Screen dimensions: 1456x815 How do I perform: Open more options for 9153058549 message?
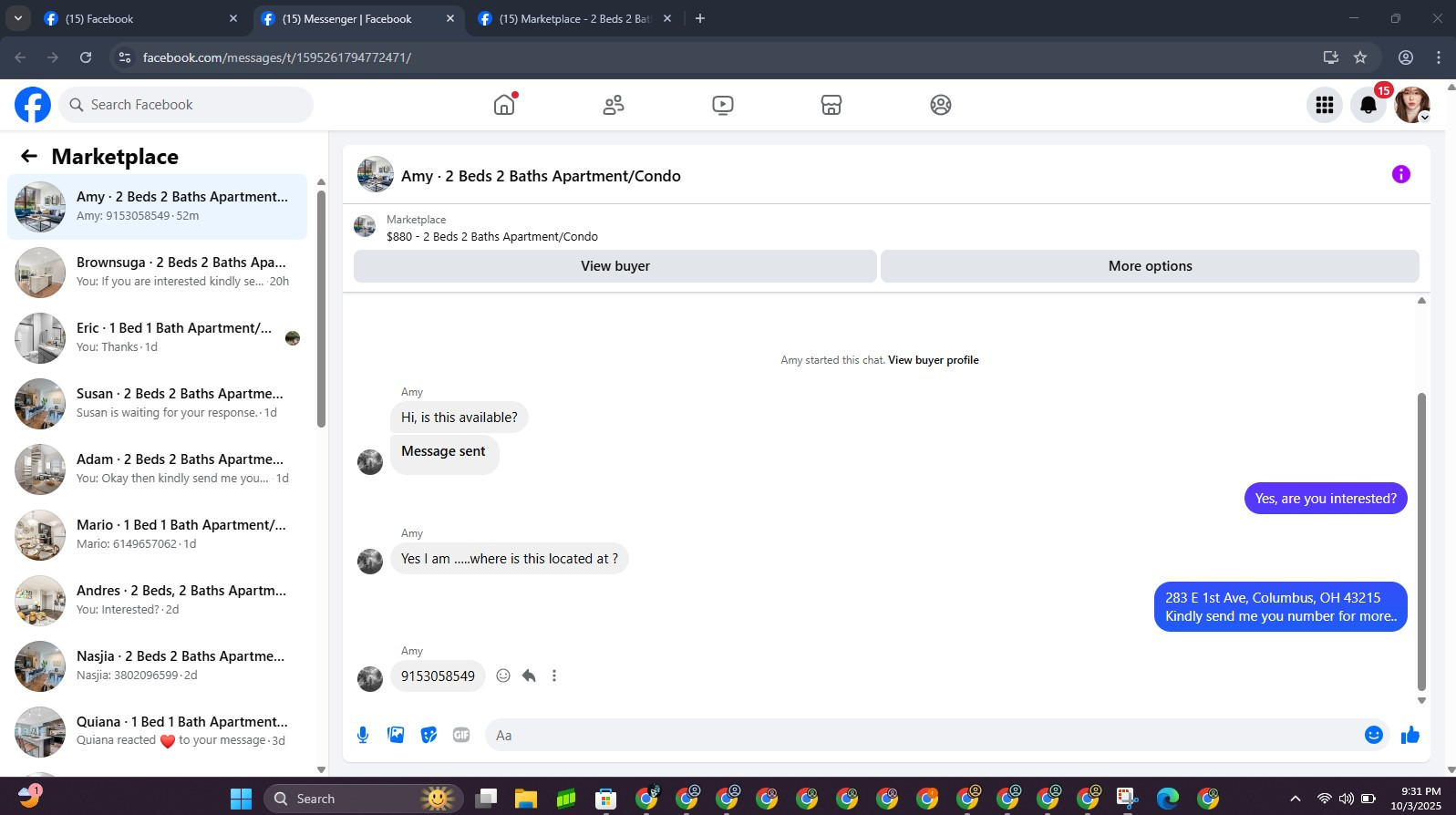pyautogui.click(x=554, y=676)
